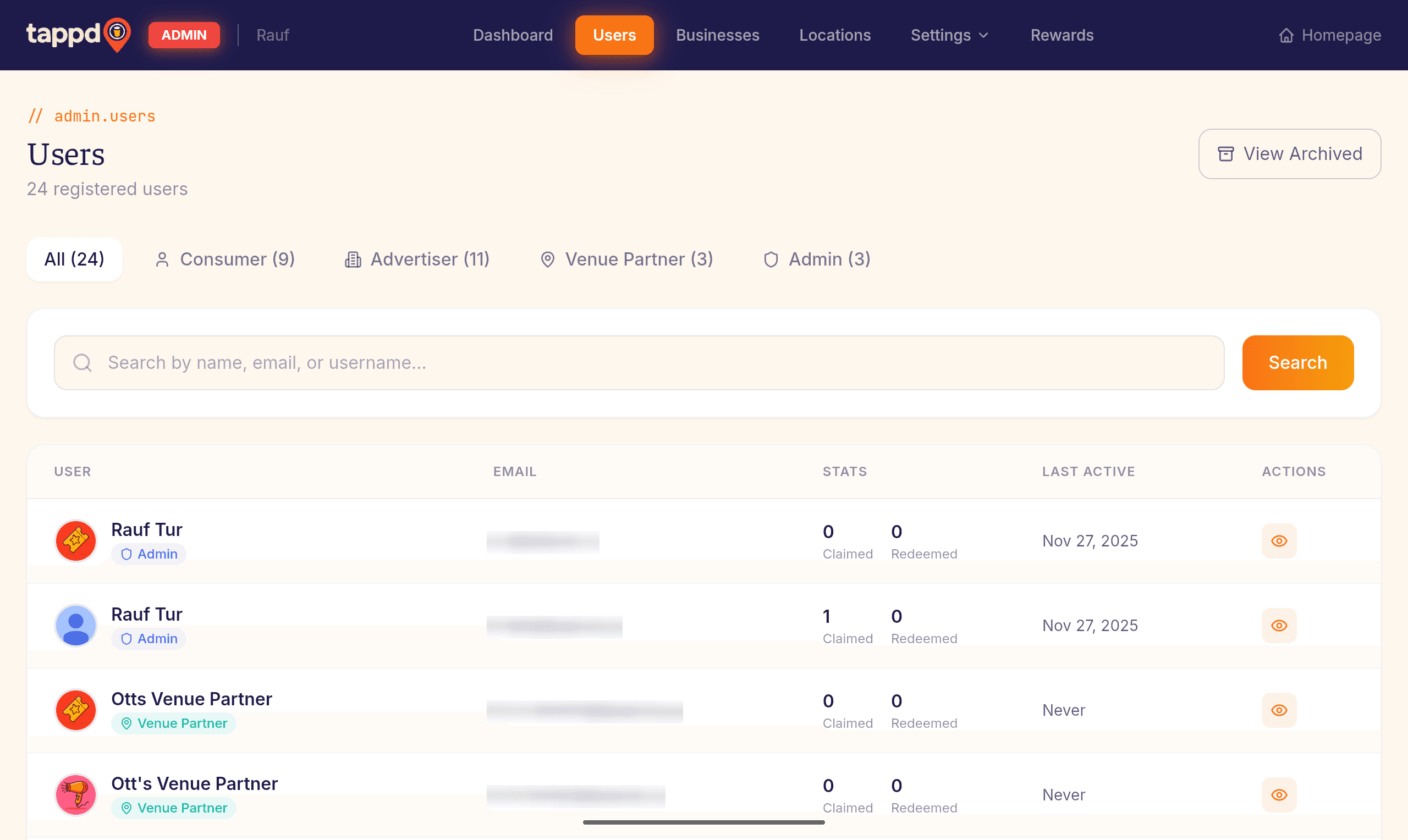Image resolution: width=1408 pixels, height=840 pixels.
Task: Open the Dashboard page
Action: (513, 35)
